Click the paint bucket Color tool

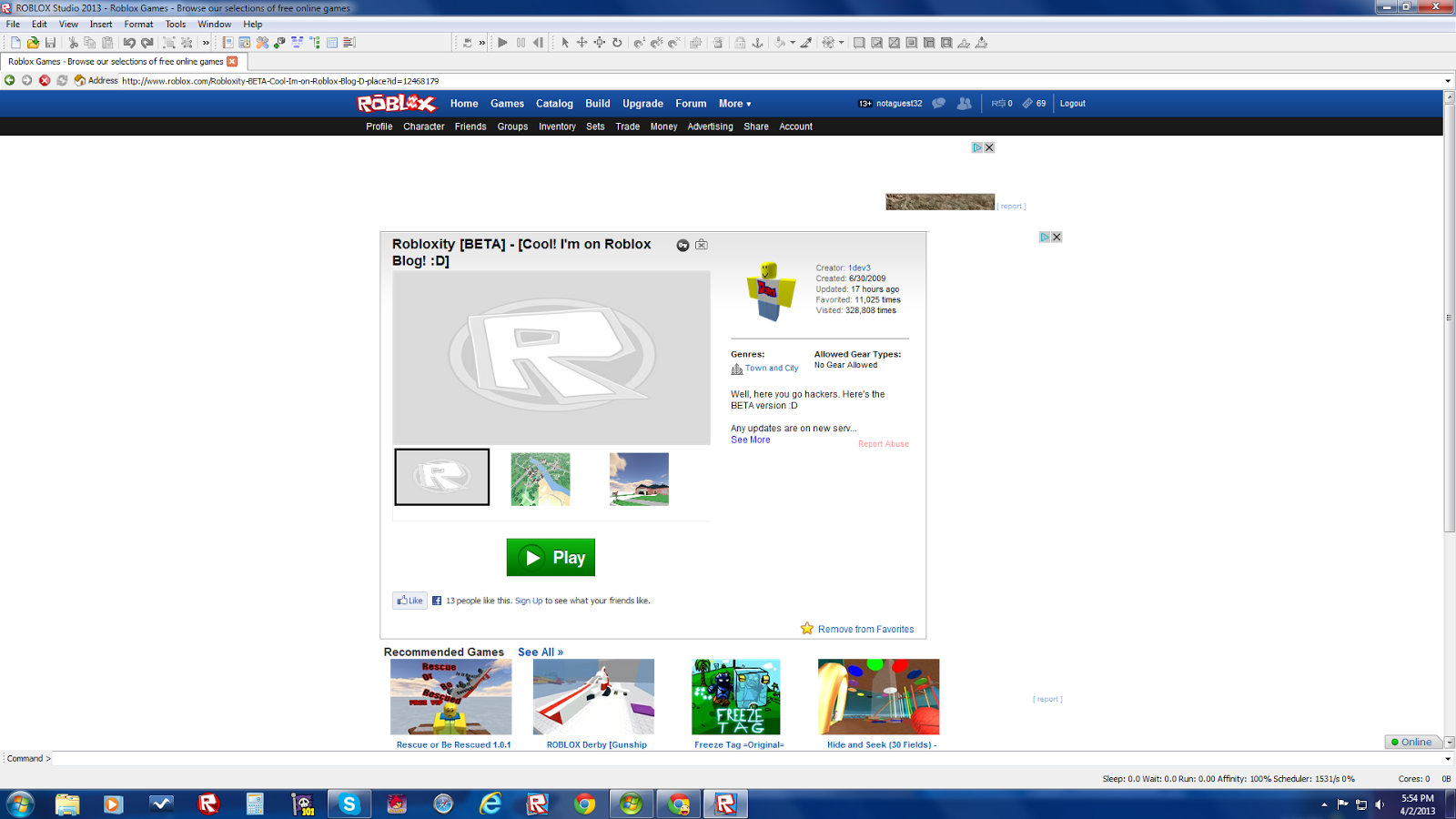tap(779, 43)
